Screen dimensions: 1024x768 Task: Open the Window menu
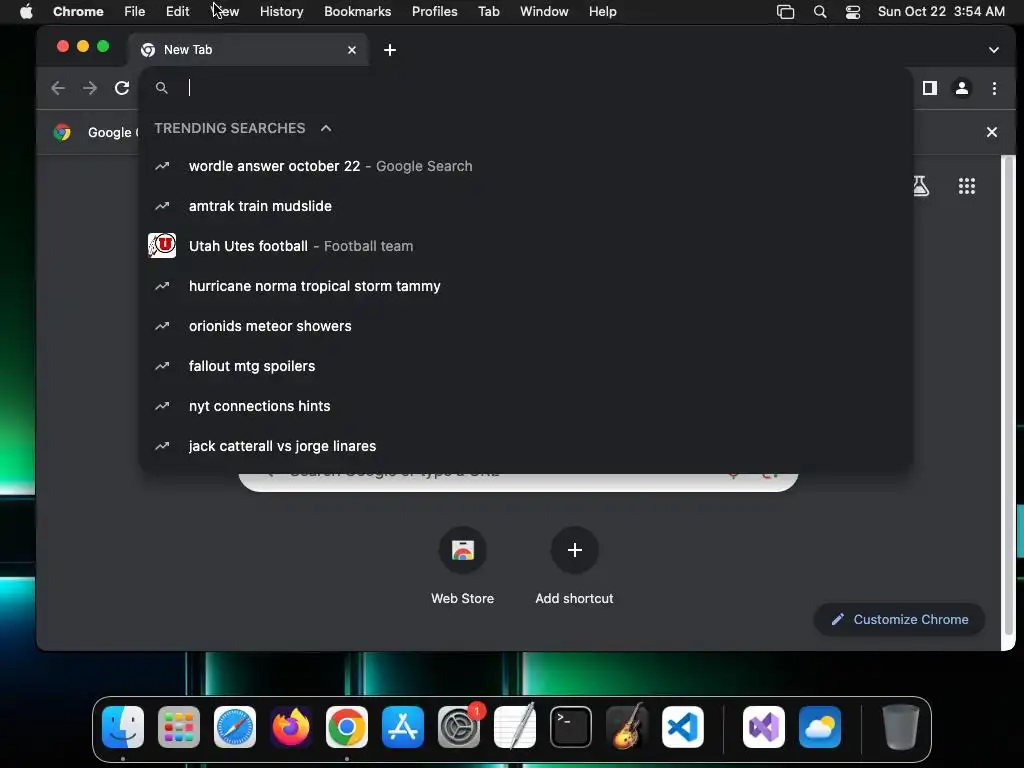(544, 11)
